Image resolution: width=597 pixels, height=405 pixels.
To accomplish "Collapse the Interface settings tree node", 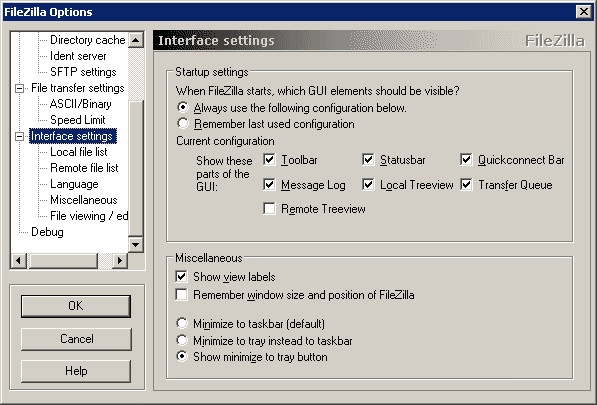I will [x=19, y=136].
